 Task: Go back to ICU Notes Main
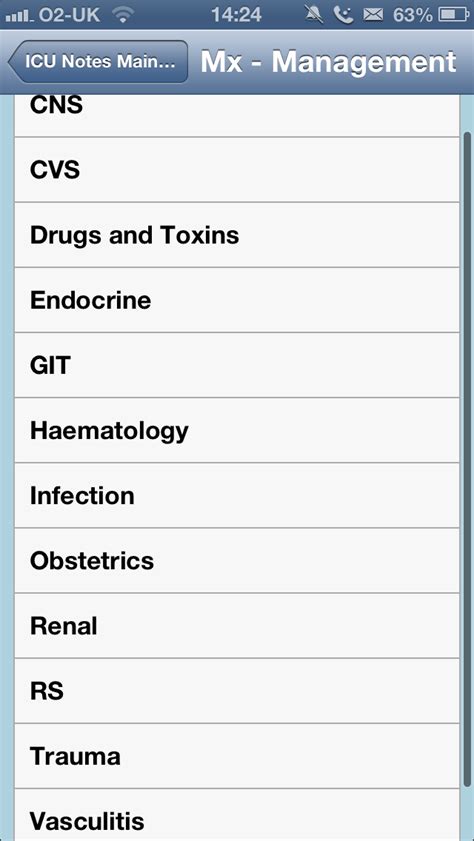(x=98, y=62)
